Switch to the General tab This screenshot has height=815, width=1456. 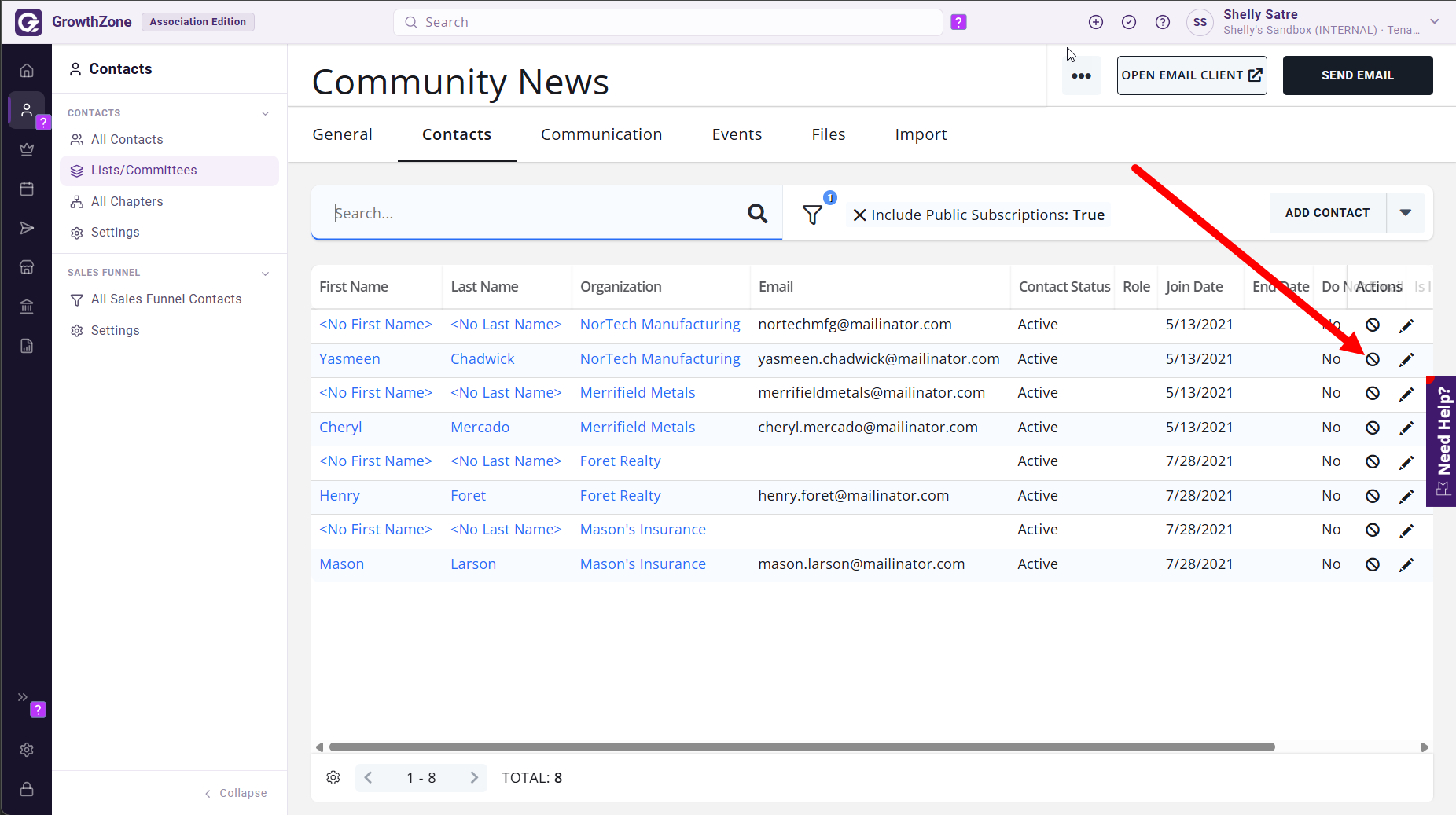[x=342, y=134]
